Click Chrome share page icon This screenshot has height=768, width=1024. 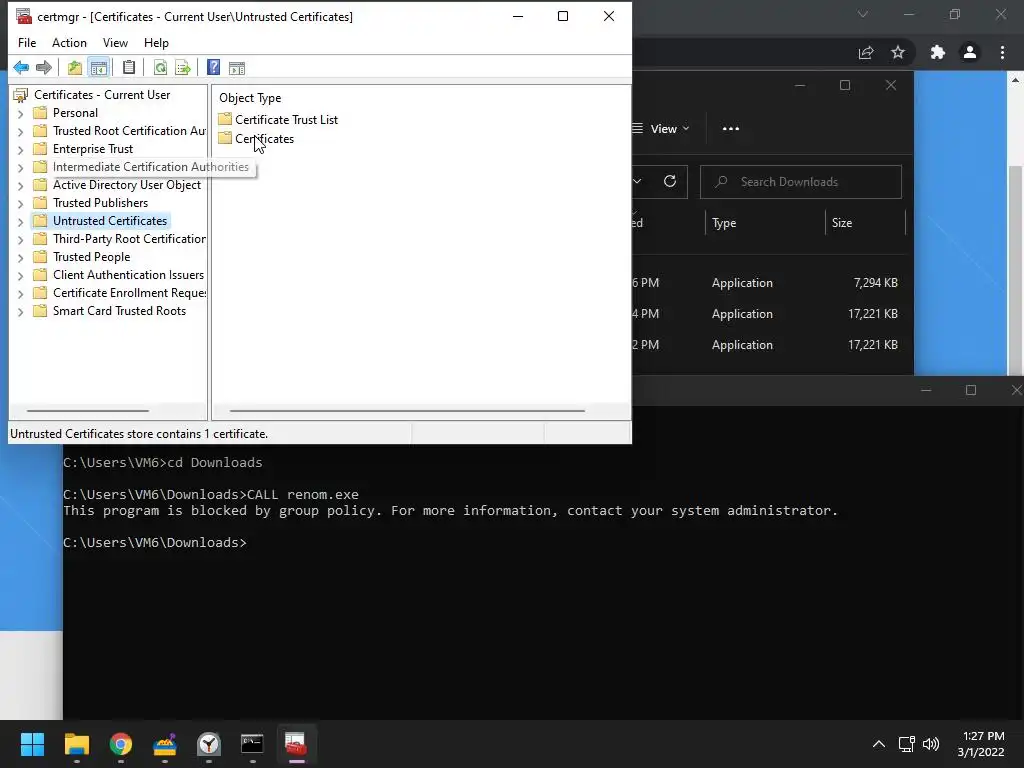coord(866,52)
